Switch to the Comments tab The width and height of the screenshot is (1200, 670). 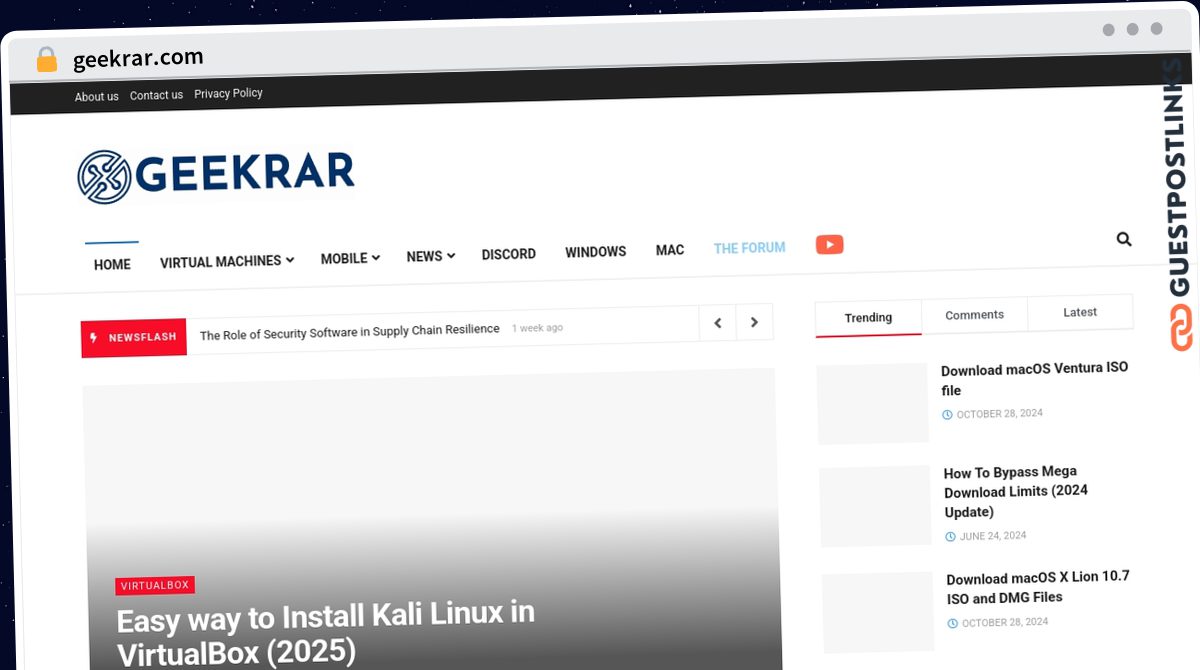pyautogui.click(x=974, y=314)
